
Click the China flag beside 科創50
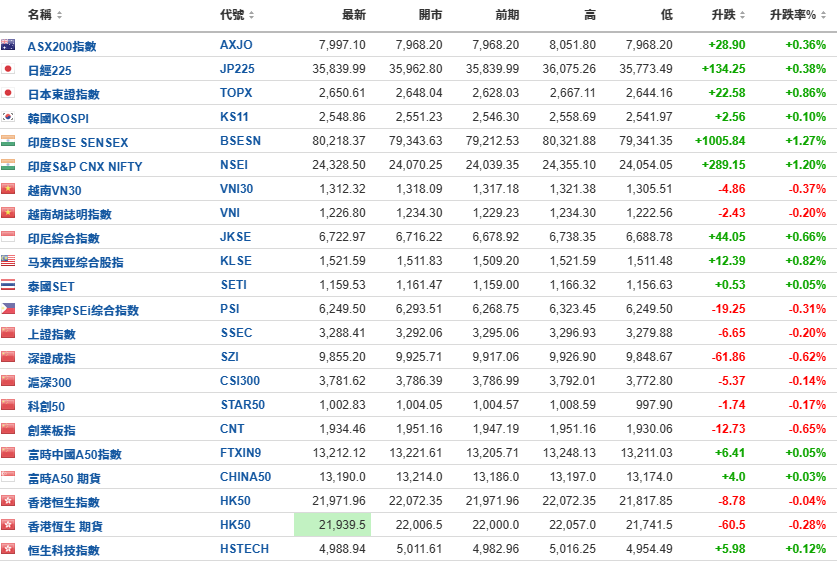pos(8,405)
